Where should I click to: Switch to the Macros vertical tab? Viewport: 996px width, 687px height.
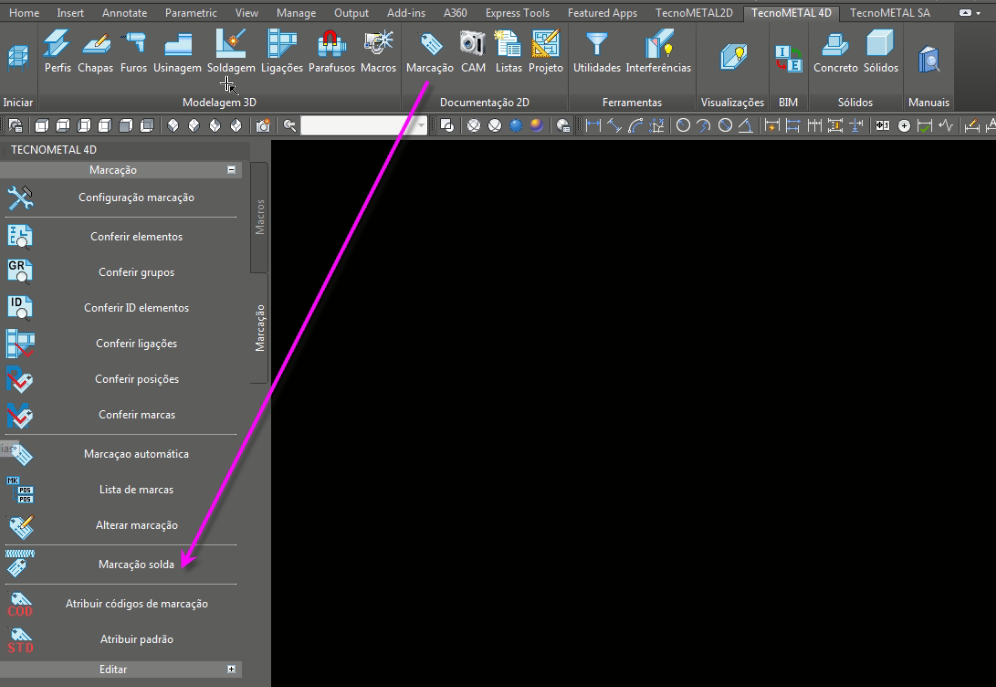pyautogui.click(x=260, y=217)
